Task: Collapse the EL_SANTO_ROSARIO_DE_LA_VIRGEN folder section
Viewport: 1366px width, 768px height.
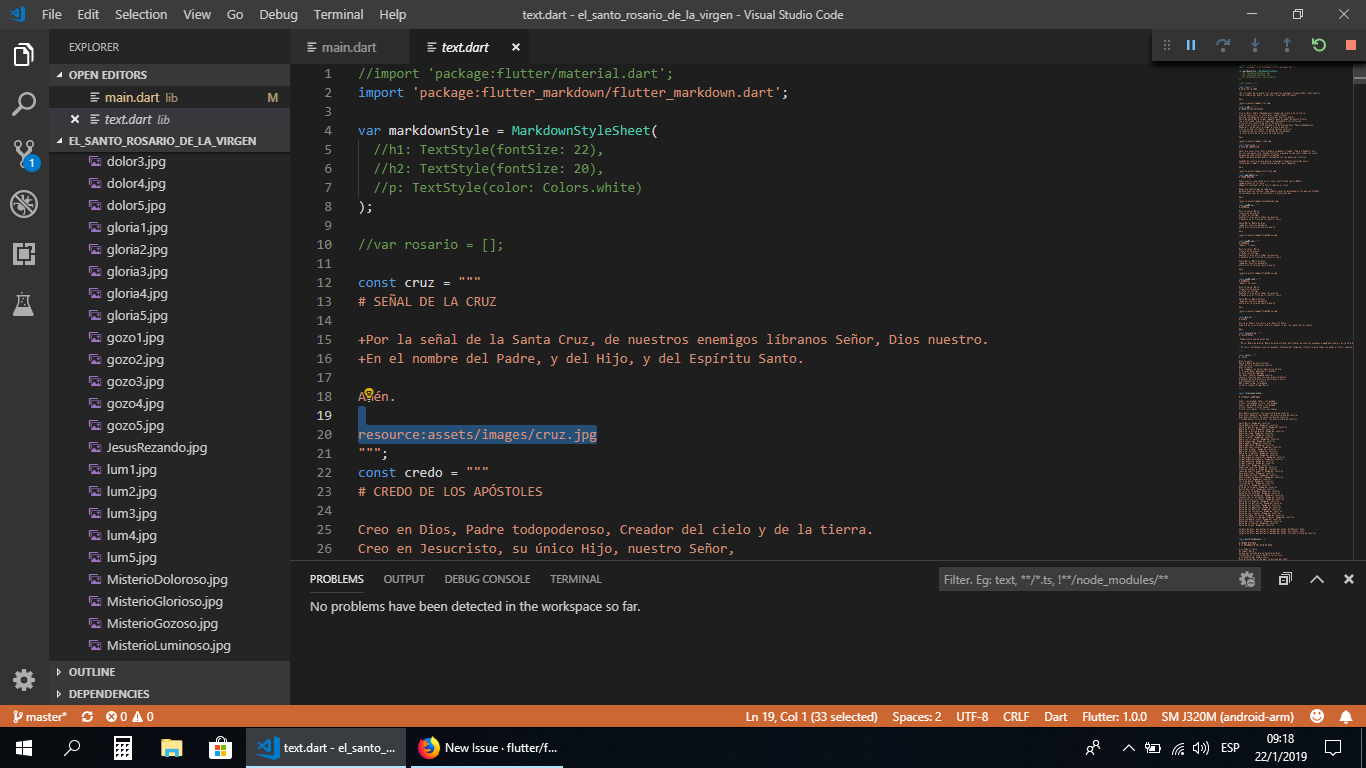Action: pos(169,141)
